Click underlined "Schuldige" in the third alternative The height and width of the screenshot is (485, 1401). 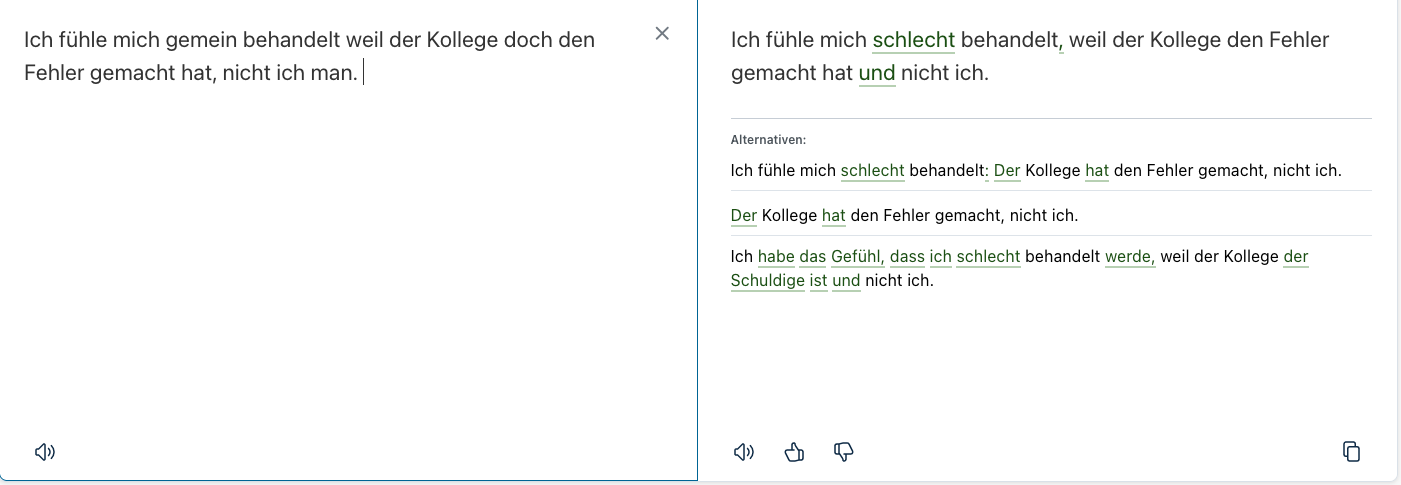(767, 281)
